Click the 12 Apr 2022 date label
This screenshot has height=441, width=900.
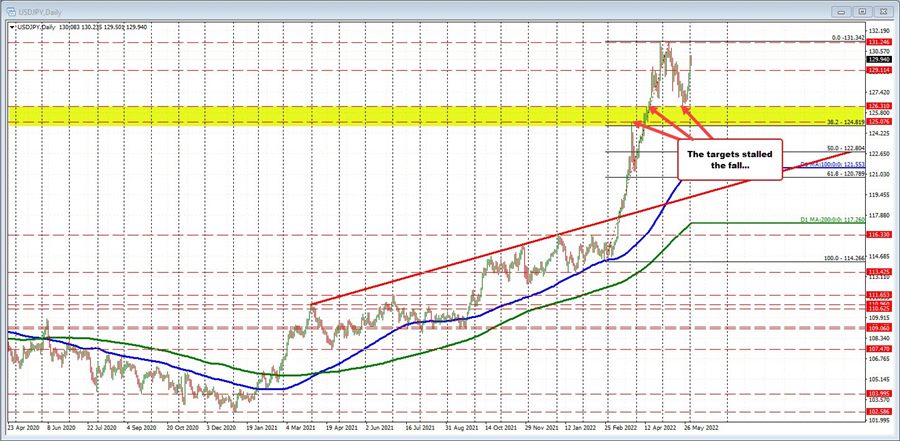658,428
